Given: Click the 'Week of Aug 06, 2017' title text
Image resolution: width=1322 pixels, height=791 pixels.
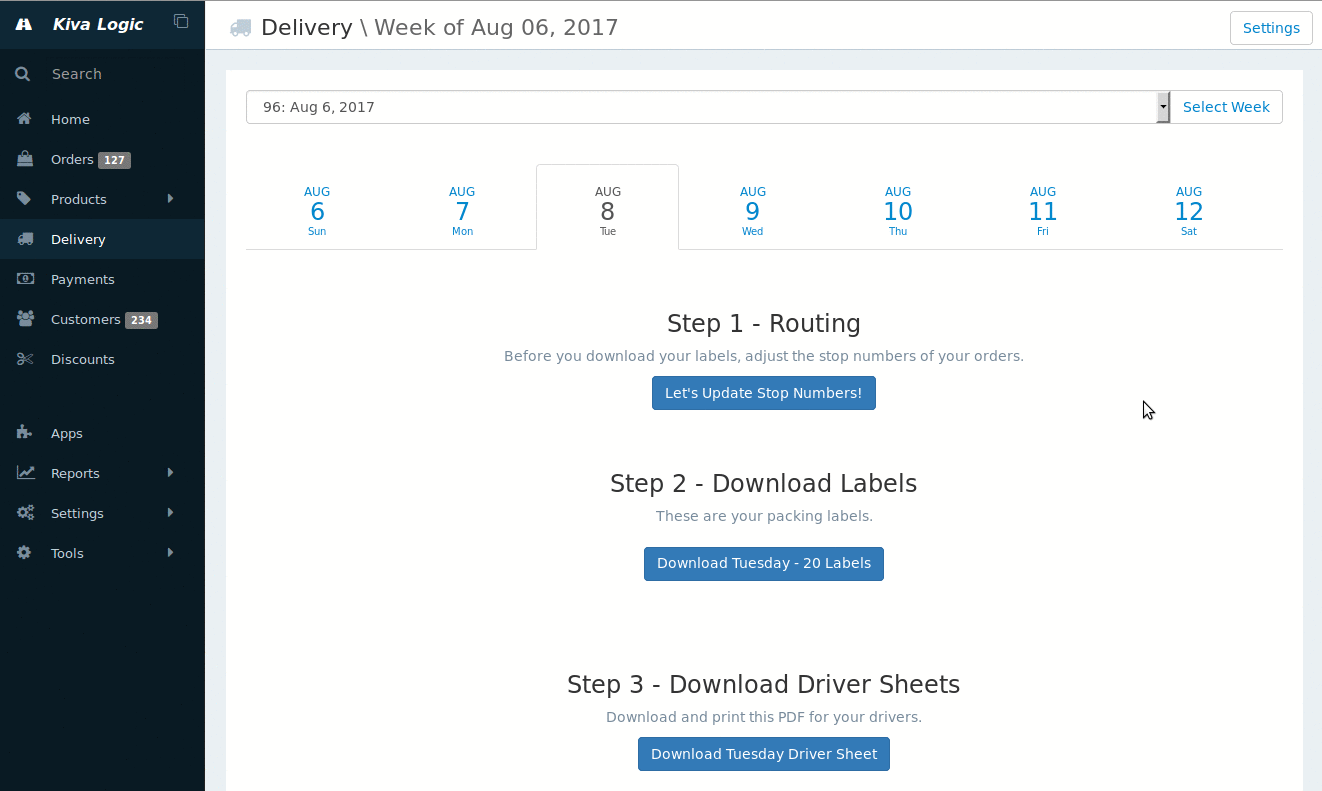Looking at the screenshot, I should 496,27.
